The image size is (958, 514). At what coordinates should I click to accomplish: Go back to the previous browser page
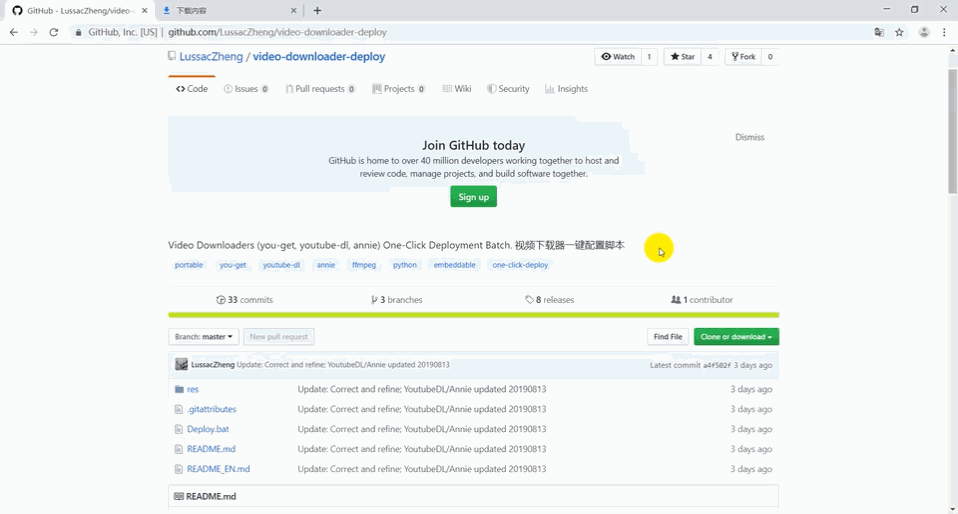[13, 32]
